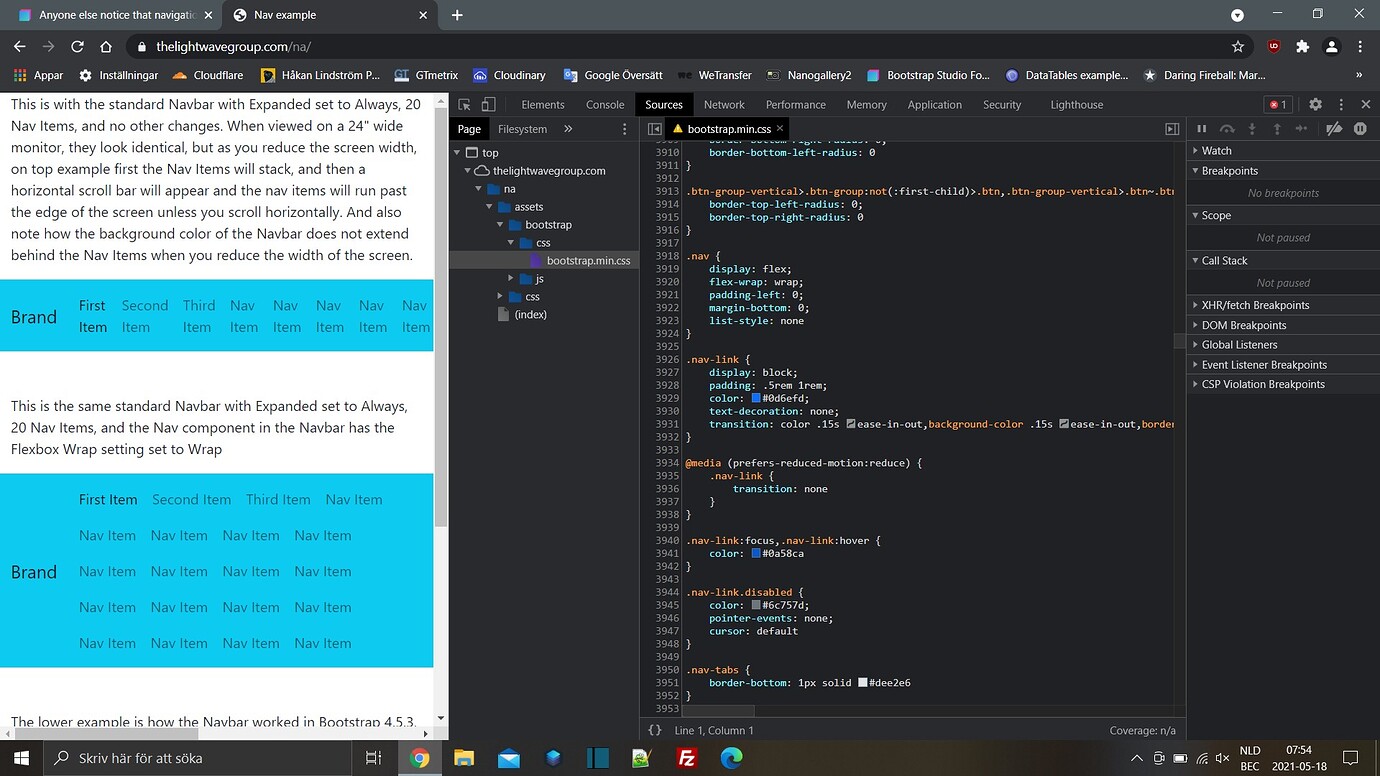Click the #6c757d color swatch
Image resolution: width=1380 pixels, height=776 pixels.
coord(756,605)
